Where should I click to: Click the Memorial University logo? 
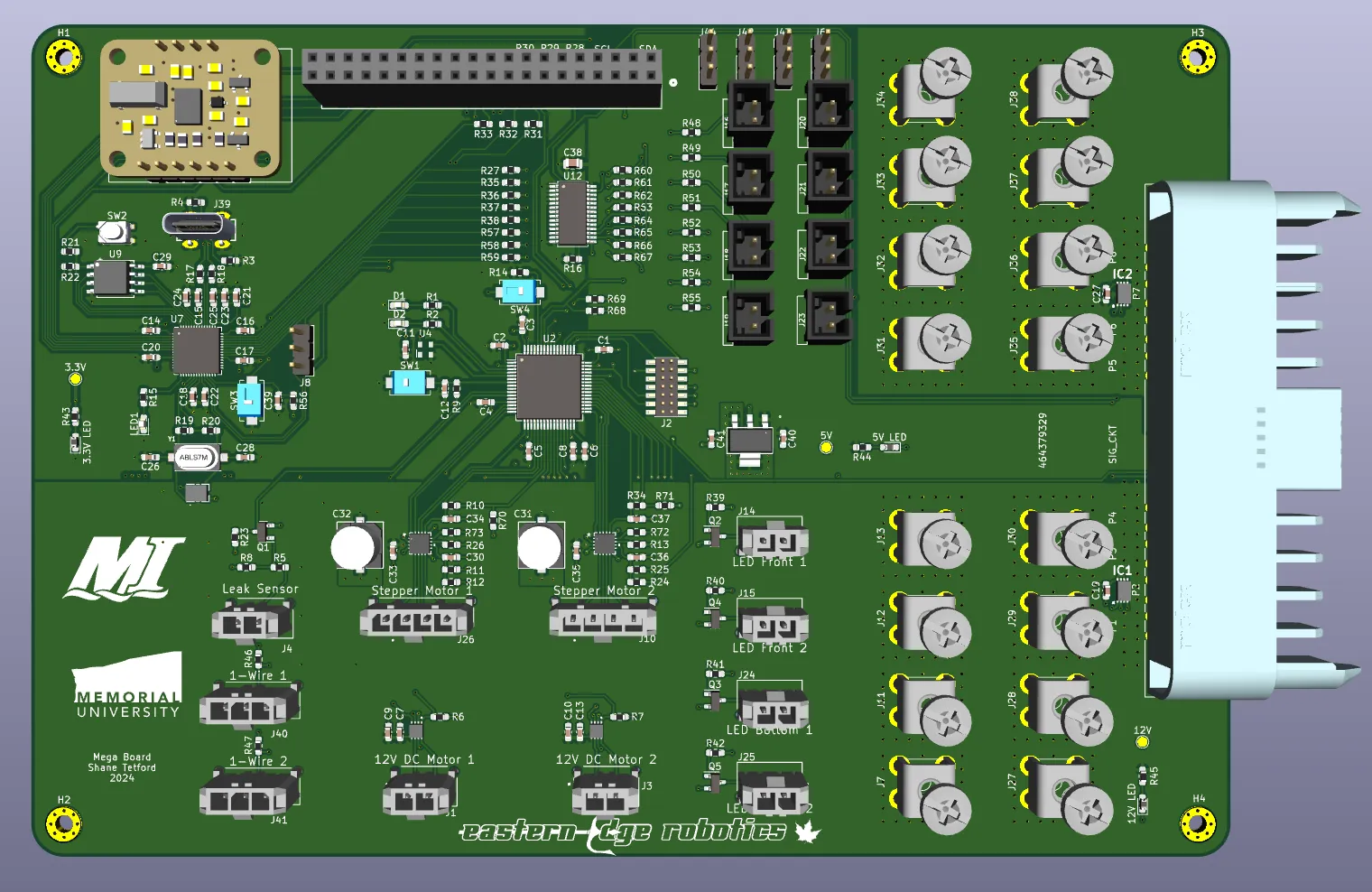127,685
